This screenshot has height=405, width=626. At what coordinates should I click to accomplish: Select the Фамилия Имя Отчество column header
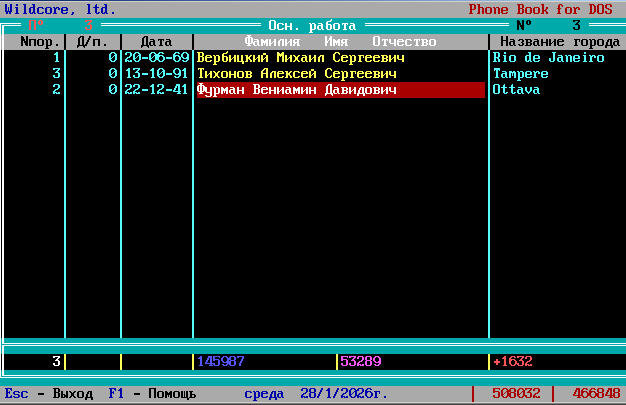[x=340, y=42]
